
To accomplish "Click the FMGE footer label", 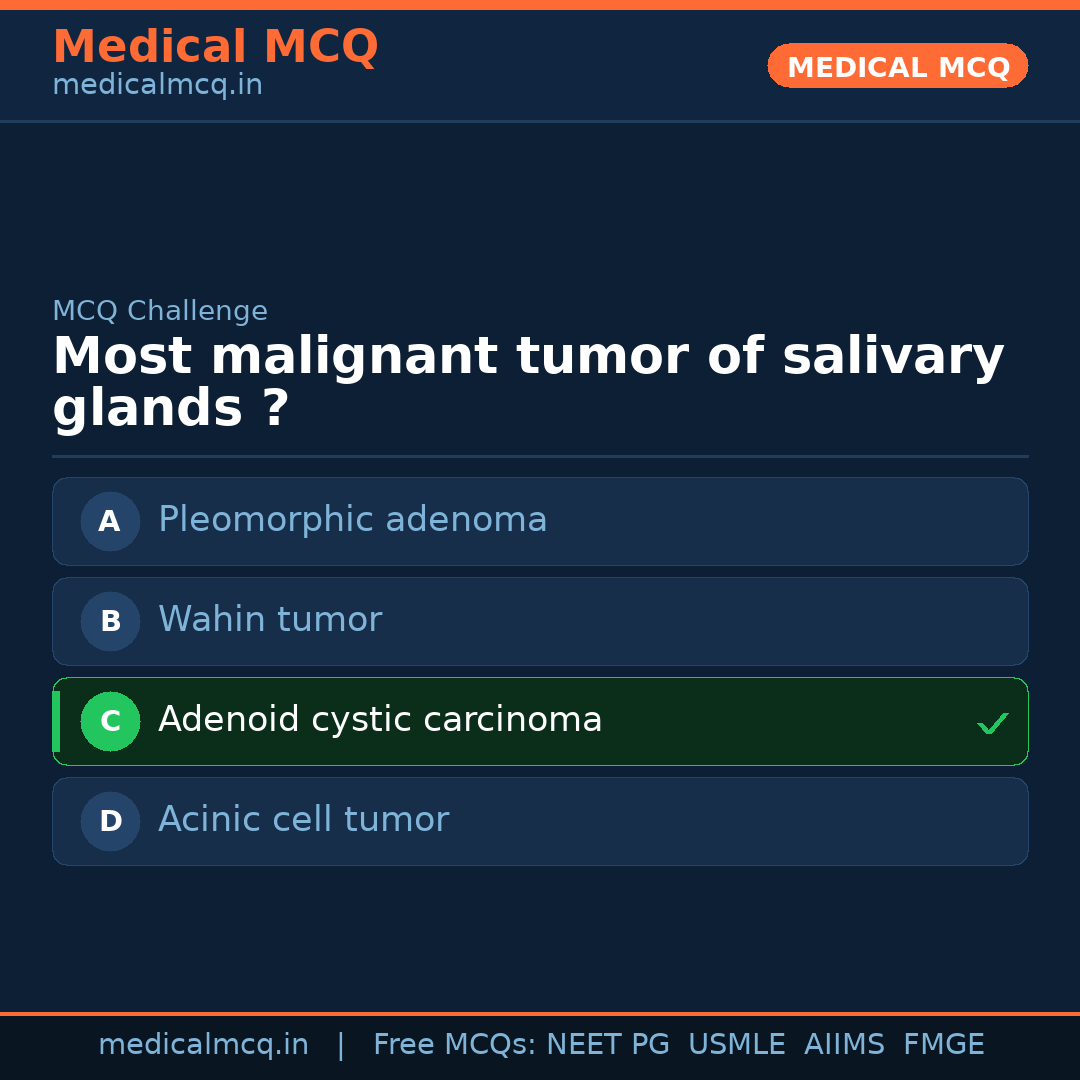I will click(x=943, y=1045).
